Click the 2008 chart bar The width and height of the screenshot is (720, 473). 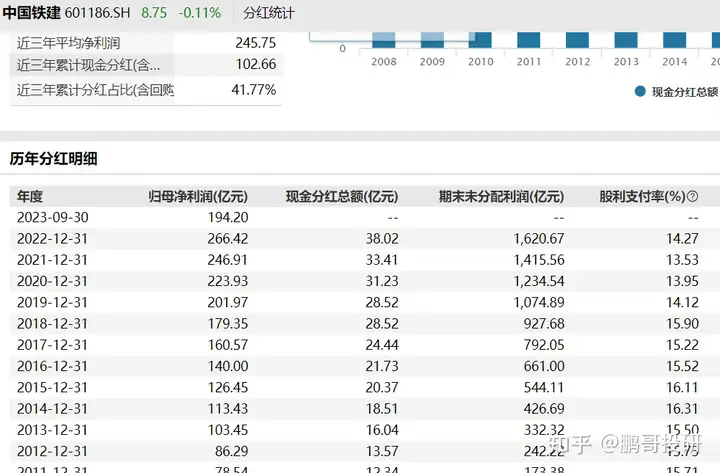click(x=383, y=39)
